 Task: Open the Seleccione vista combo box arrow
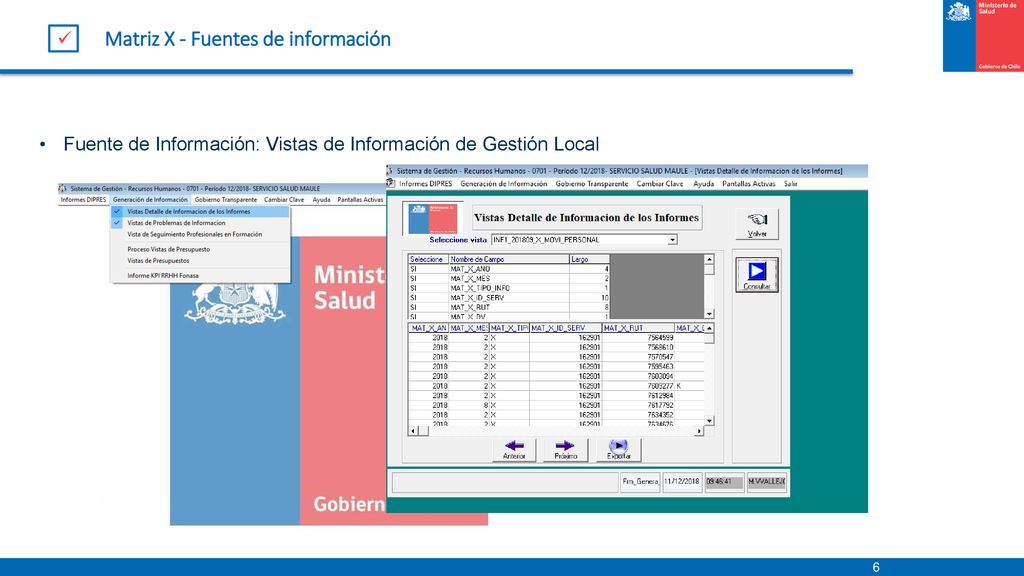672,240
